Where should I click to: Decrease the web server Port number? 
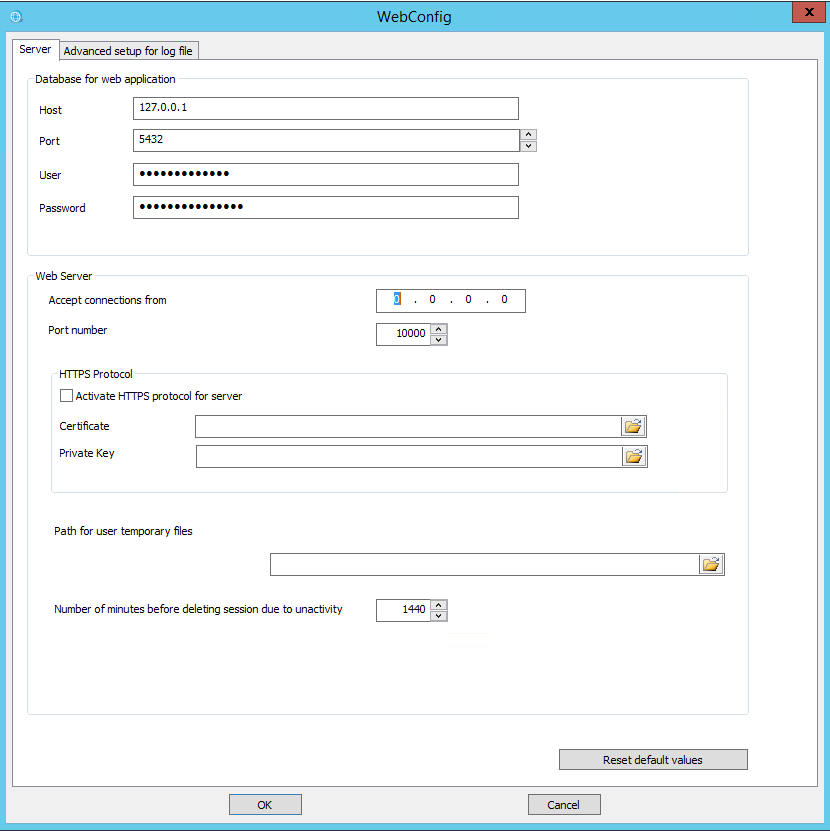coord(438,340)
